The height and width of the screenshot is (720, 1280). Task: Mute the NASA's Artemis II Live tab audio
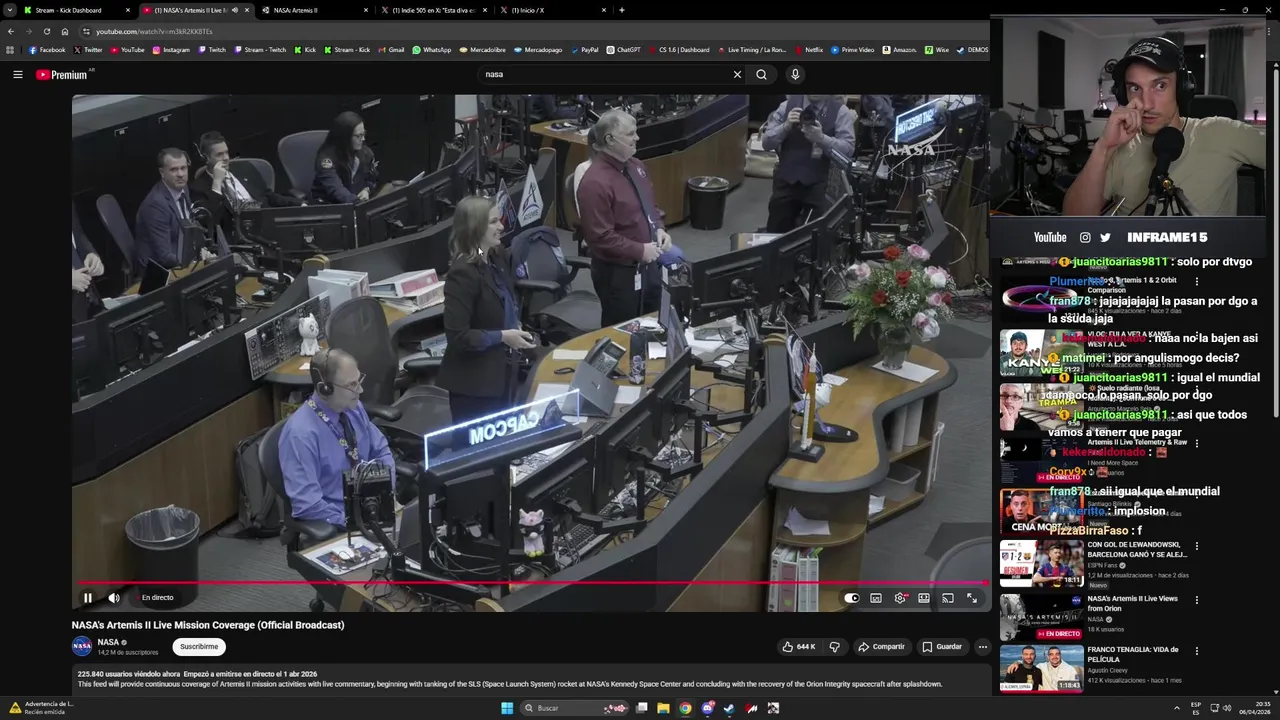click(x=235, y=10)
